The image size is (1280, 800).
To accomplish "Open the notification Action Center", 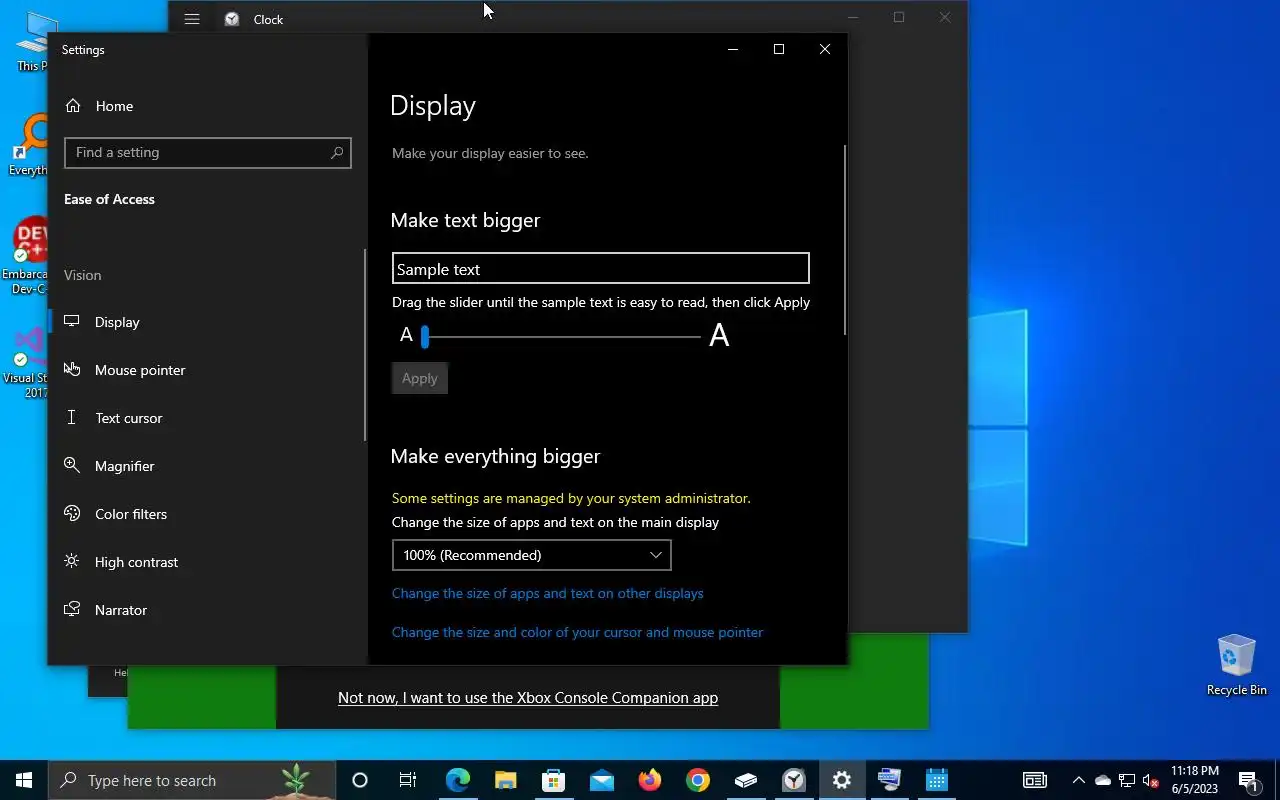I will (1249, 780).
